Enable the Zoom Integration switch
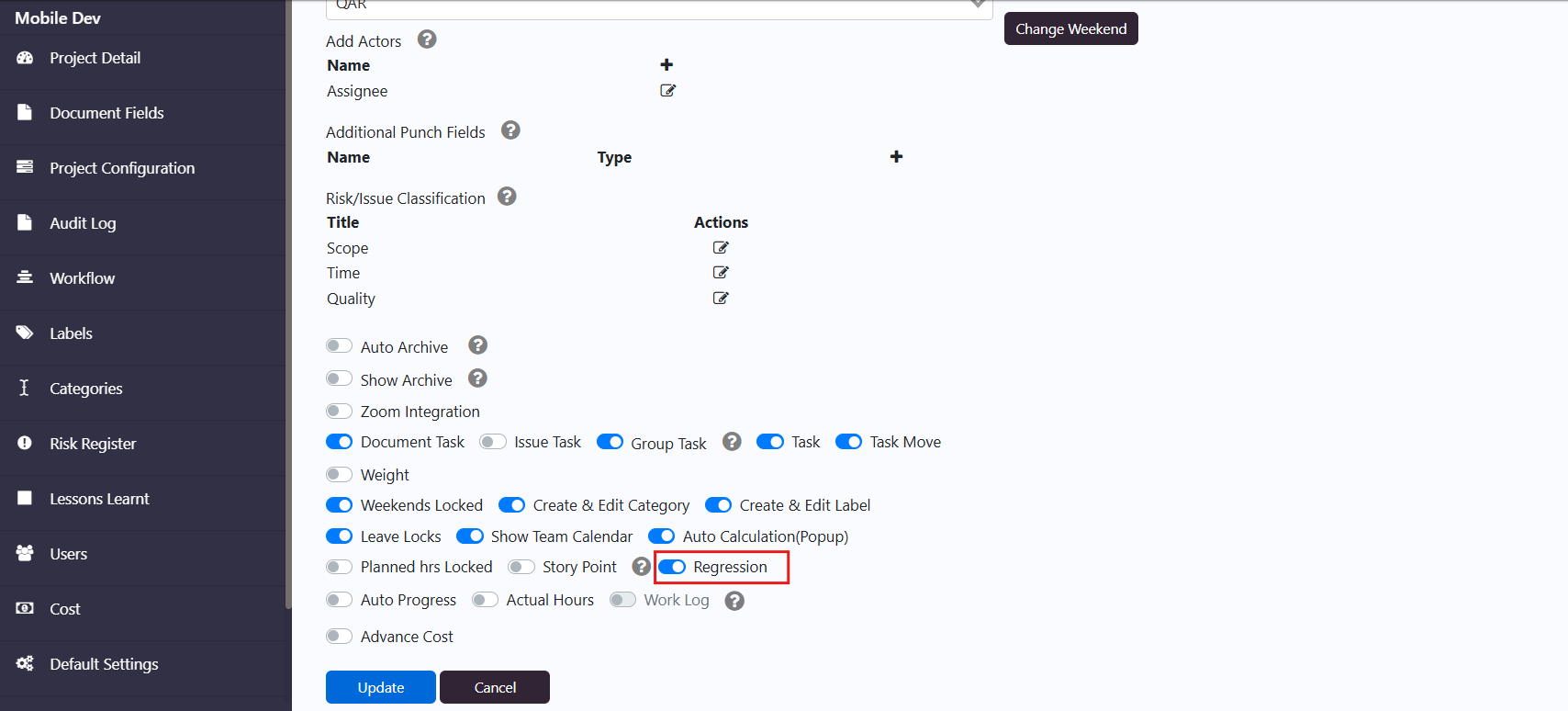The height and width of the screenshot is (711, 1568). click(339, 411)
